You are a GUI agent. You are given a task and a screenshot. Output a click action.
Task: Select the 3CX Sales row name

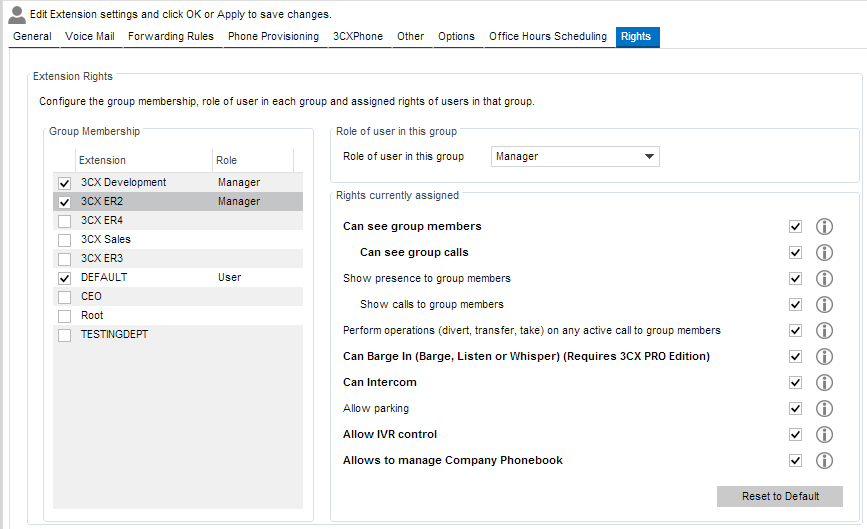click(106, 239)
